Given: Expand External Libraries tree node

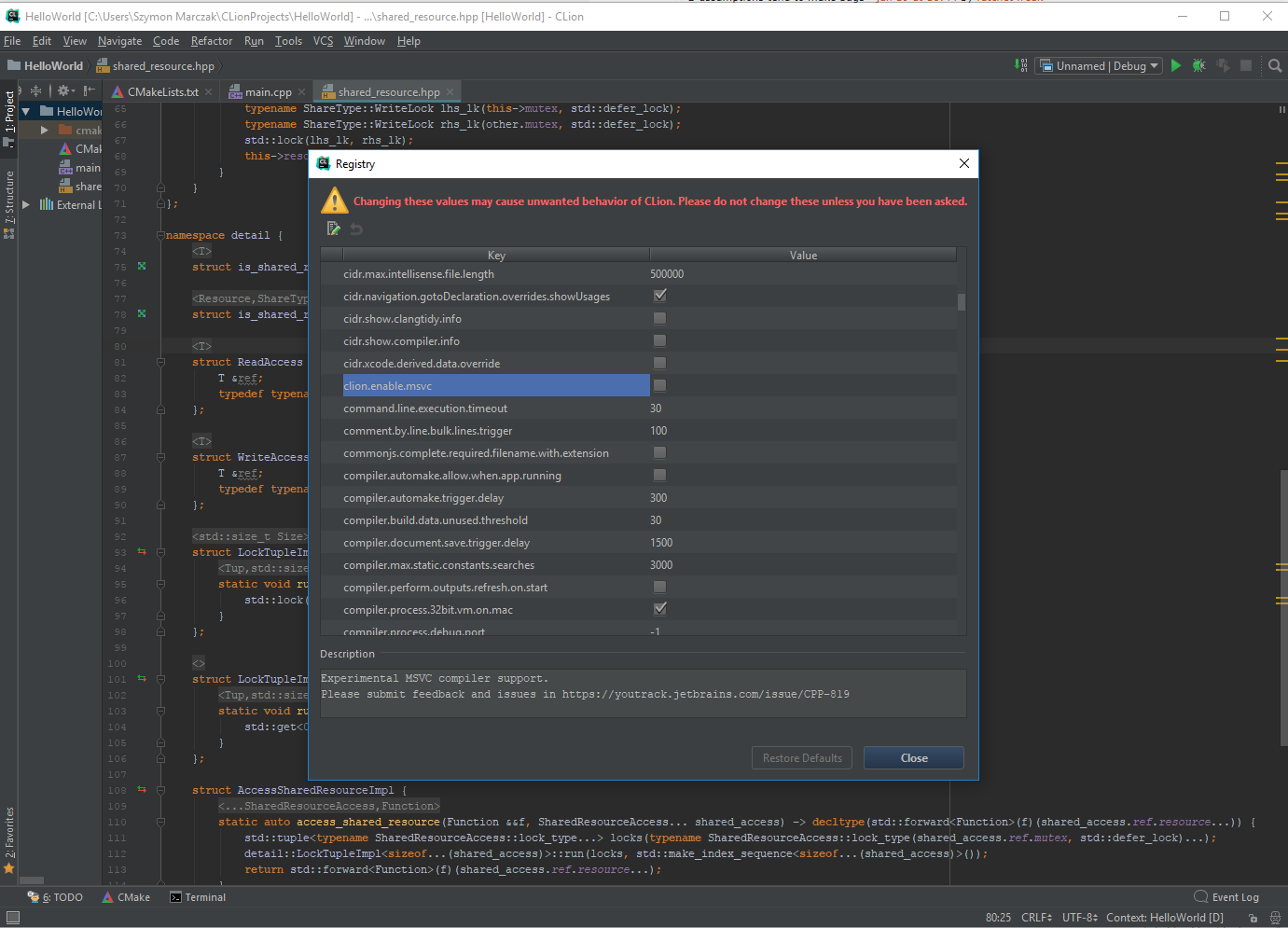Looking at the screenshot, I should click(x=26, y=205).
